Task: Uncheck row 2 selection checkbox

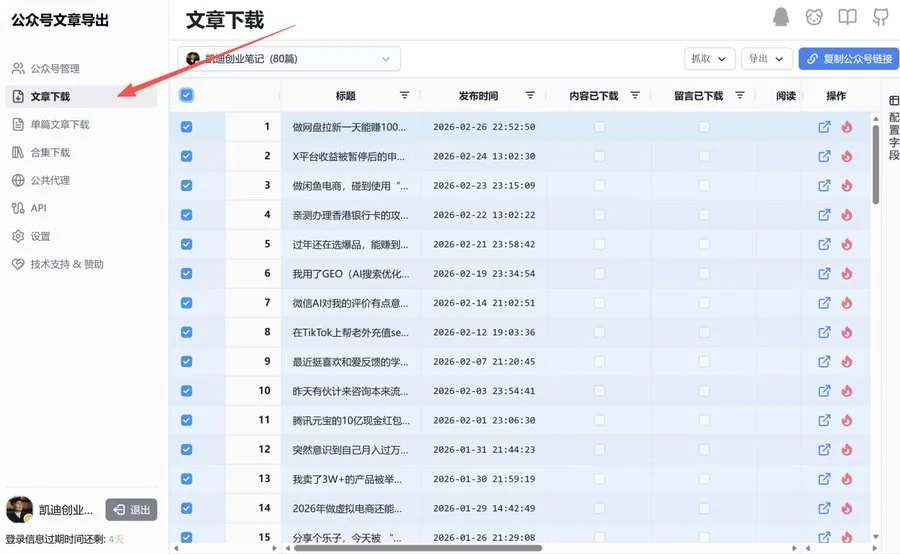Action: coord(187,156)
